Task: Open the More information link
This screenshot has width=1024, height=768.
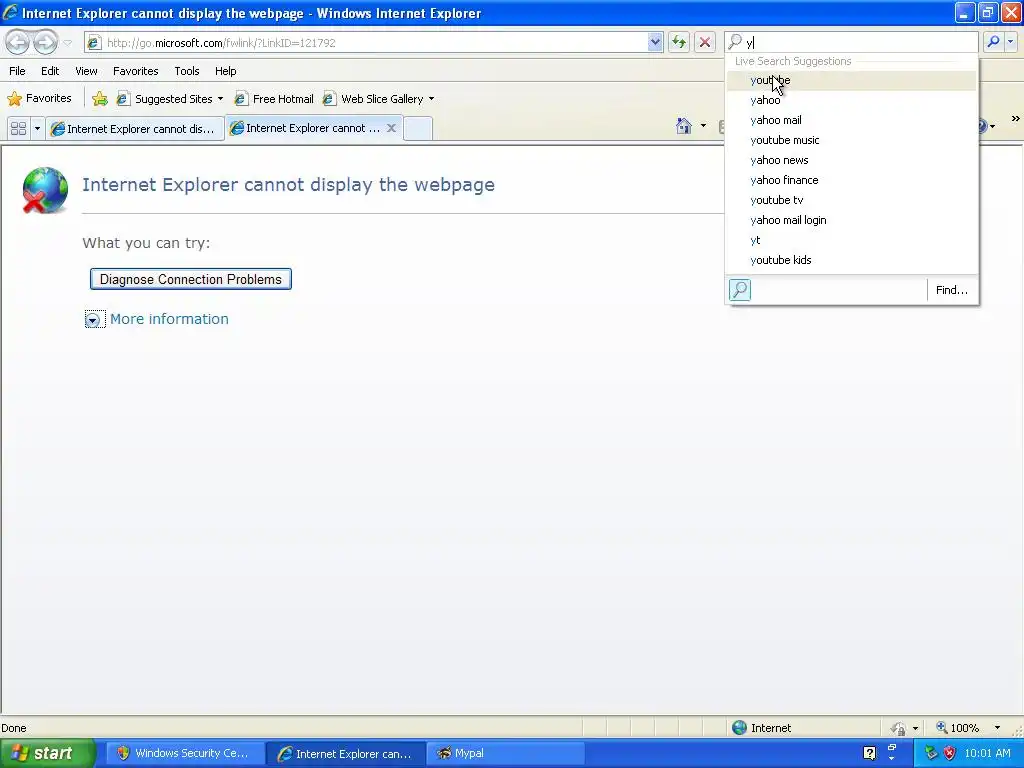Action: pos(169,319)
